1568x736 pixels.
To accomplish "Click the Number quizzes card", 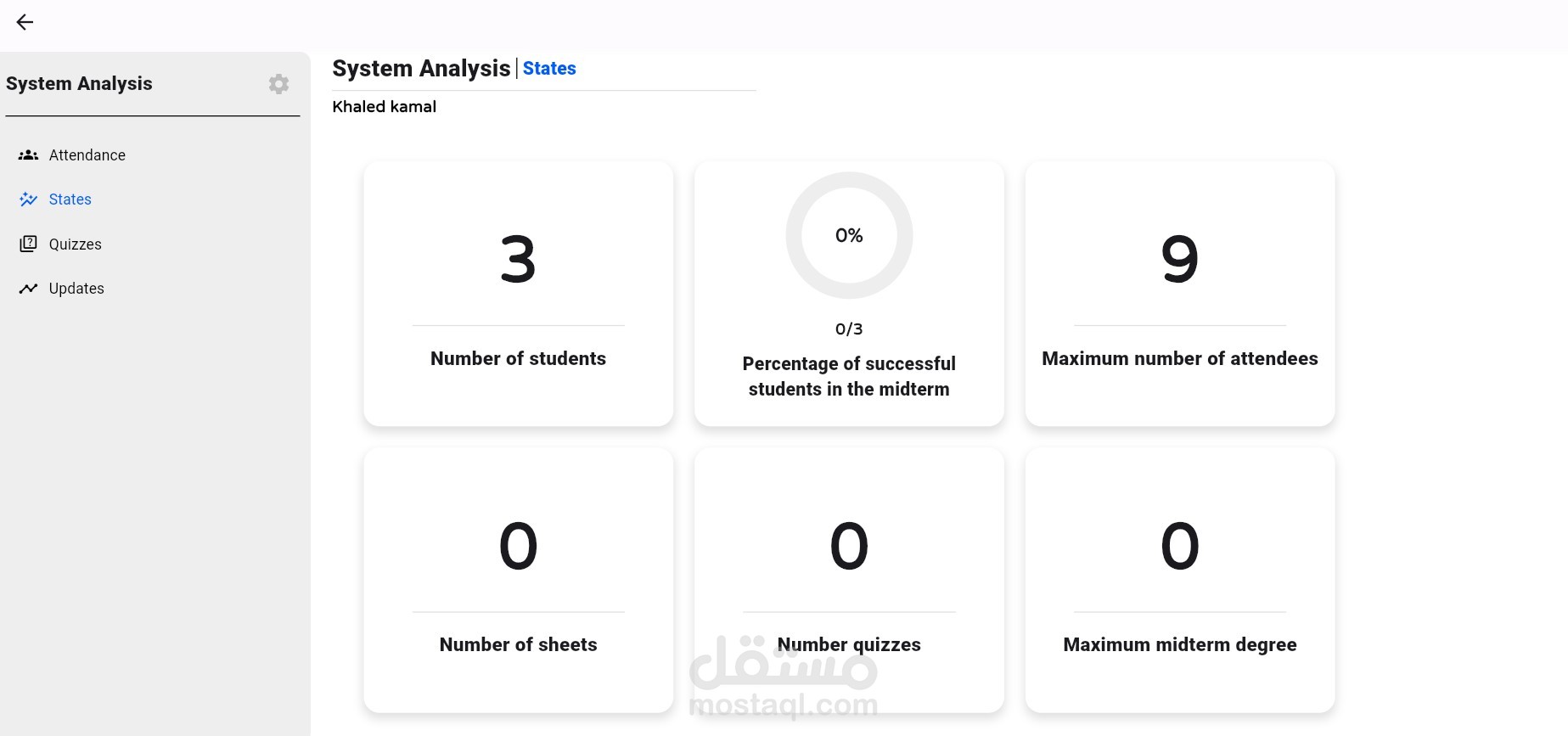I will (849, 580).
